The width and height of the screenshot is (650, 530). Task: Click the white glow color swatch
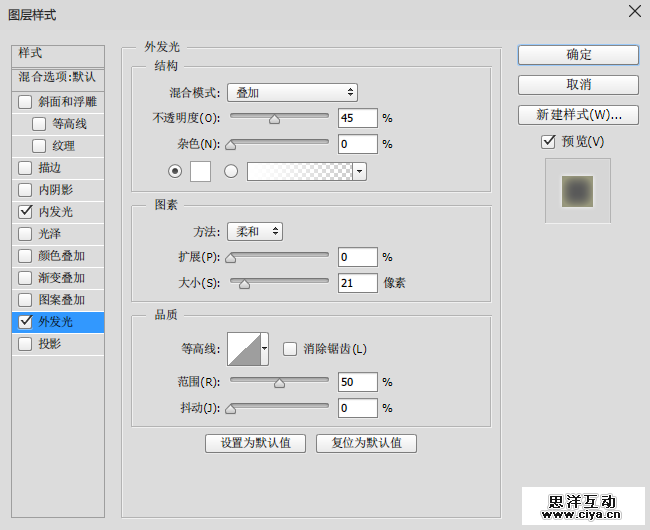[200, 171]
